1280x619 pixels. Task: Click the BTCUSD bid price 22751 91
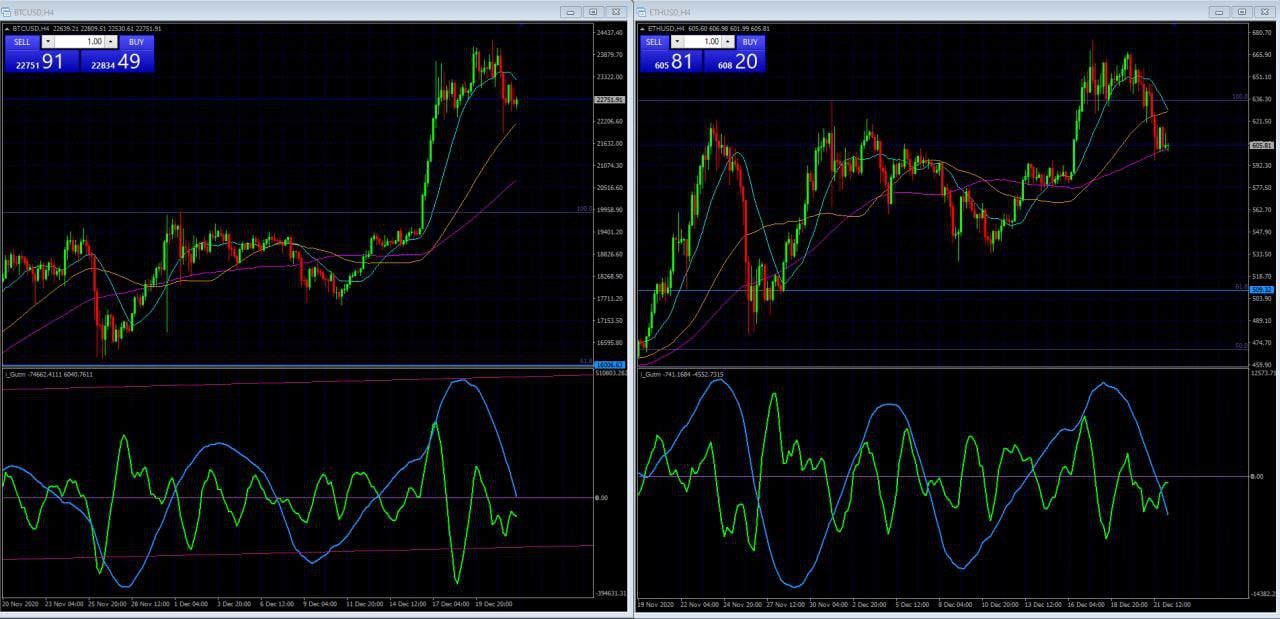(41, 61)
